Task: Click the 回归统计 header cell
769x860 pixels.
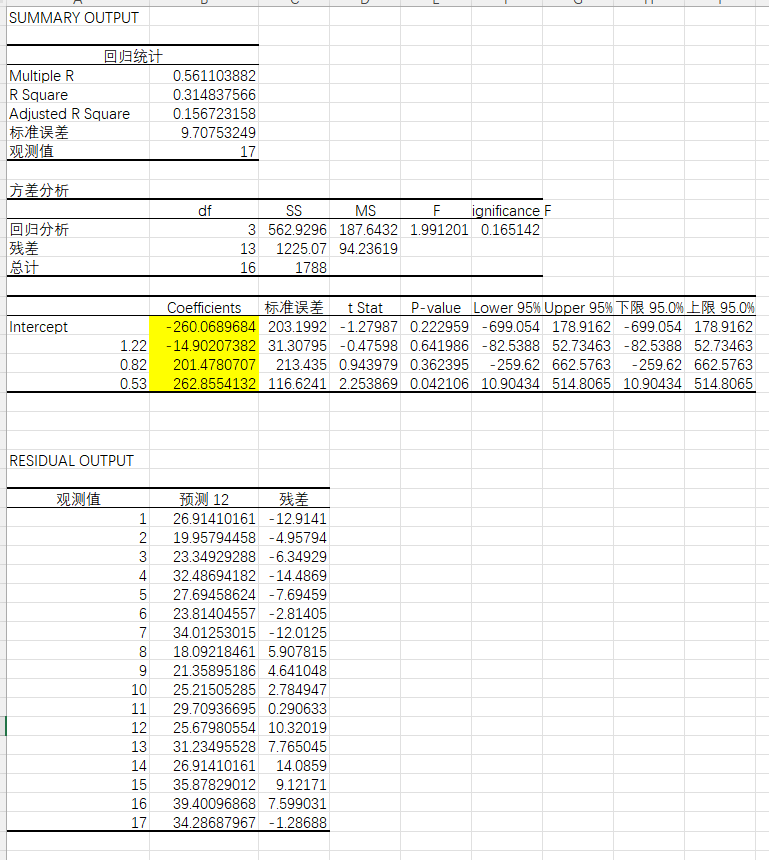Action: 132,57
